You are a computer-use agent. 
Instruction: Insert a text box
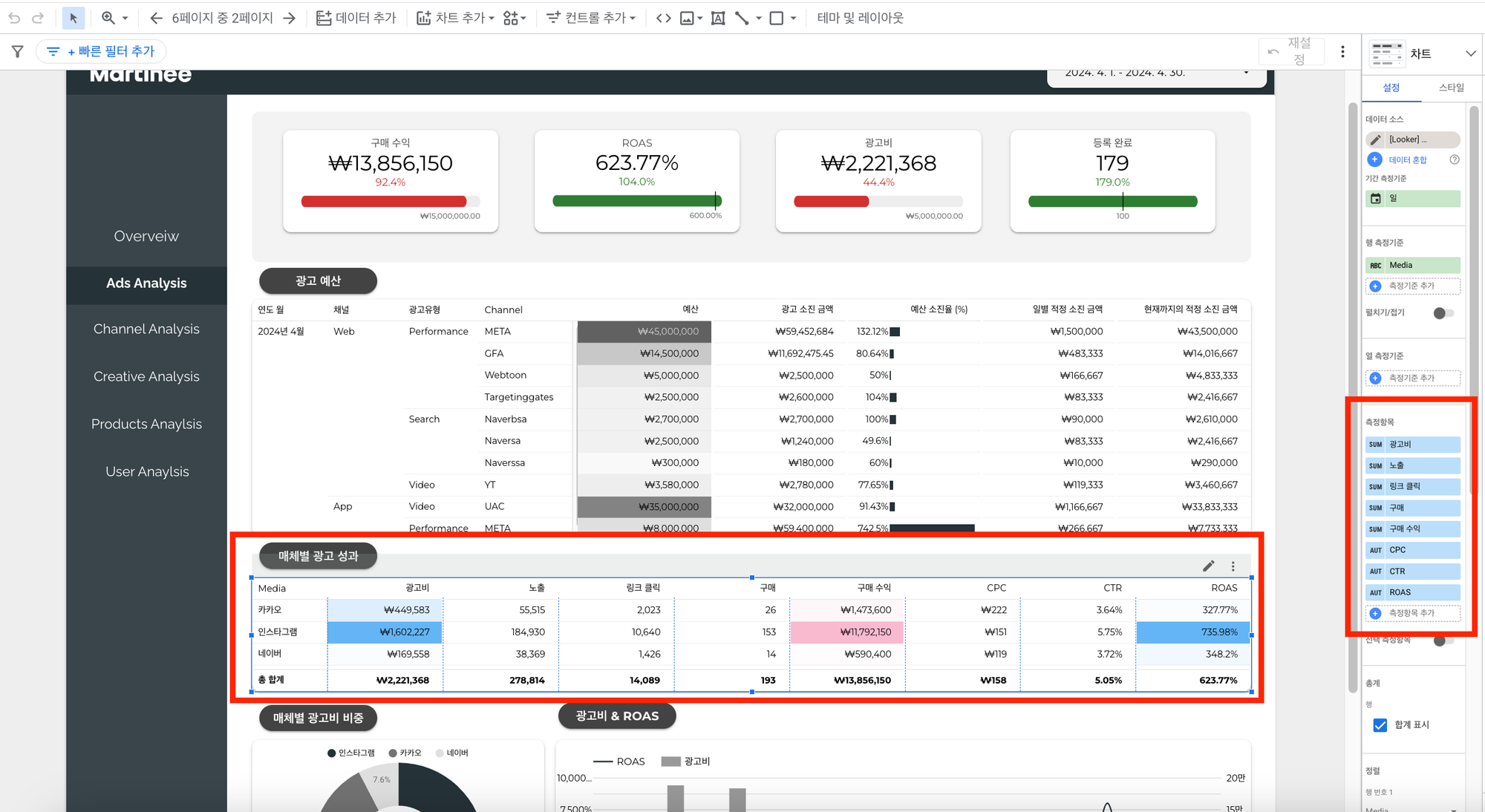coord(718,18)
